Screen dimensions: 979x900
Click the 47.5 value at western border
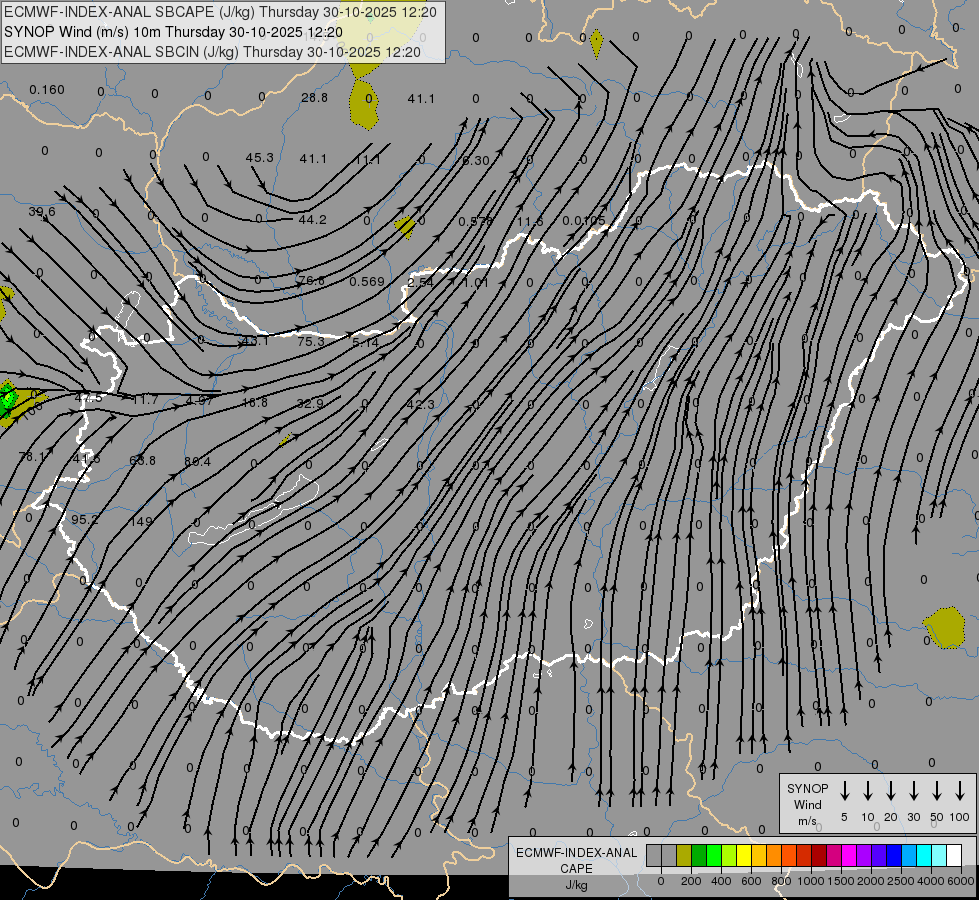(88, 398)
